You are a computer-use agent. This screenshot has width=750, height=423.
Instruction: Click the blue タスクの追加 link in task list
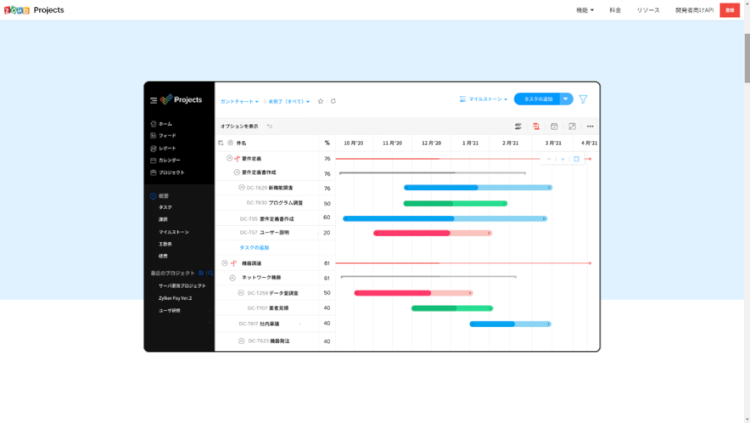pos(254,248)
